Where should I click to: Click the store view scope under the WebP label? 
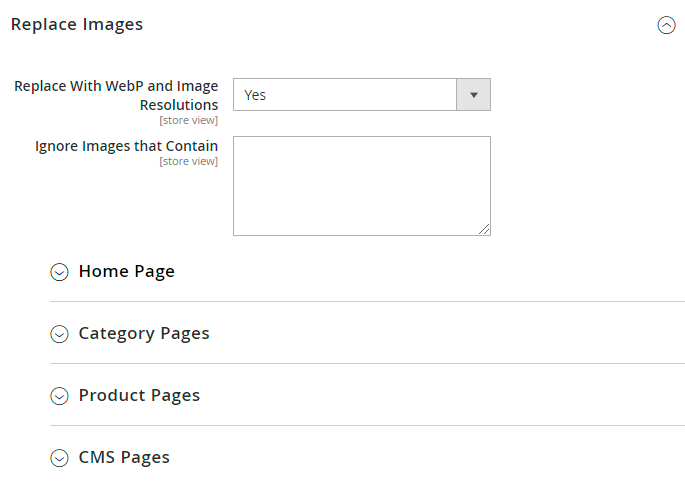coord(188,121)
